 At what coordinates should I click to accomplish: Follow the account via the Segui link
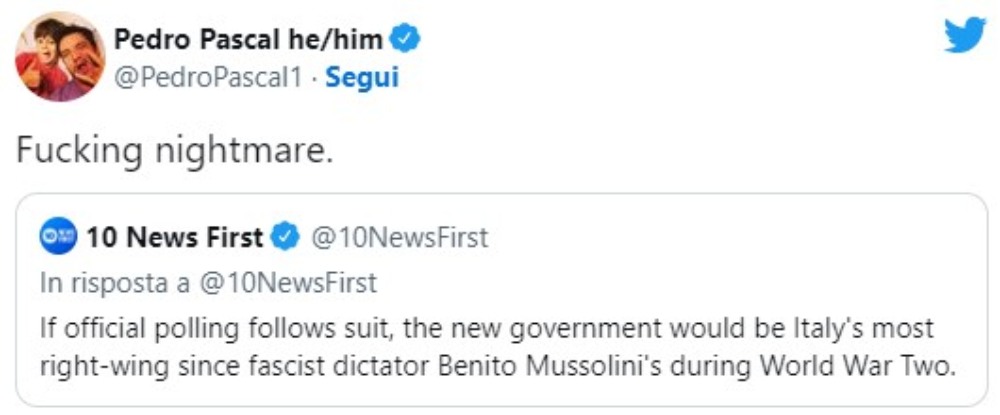363,78
